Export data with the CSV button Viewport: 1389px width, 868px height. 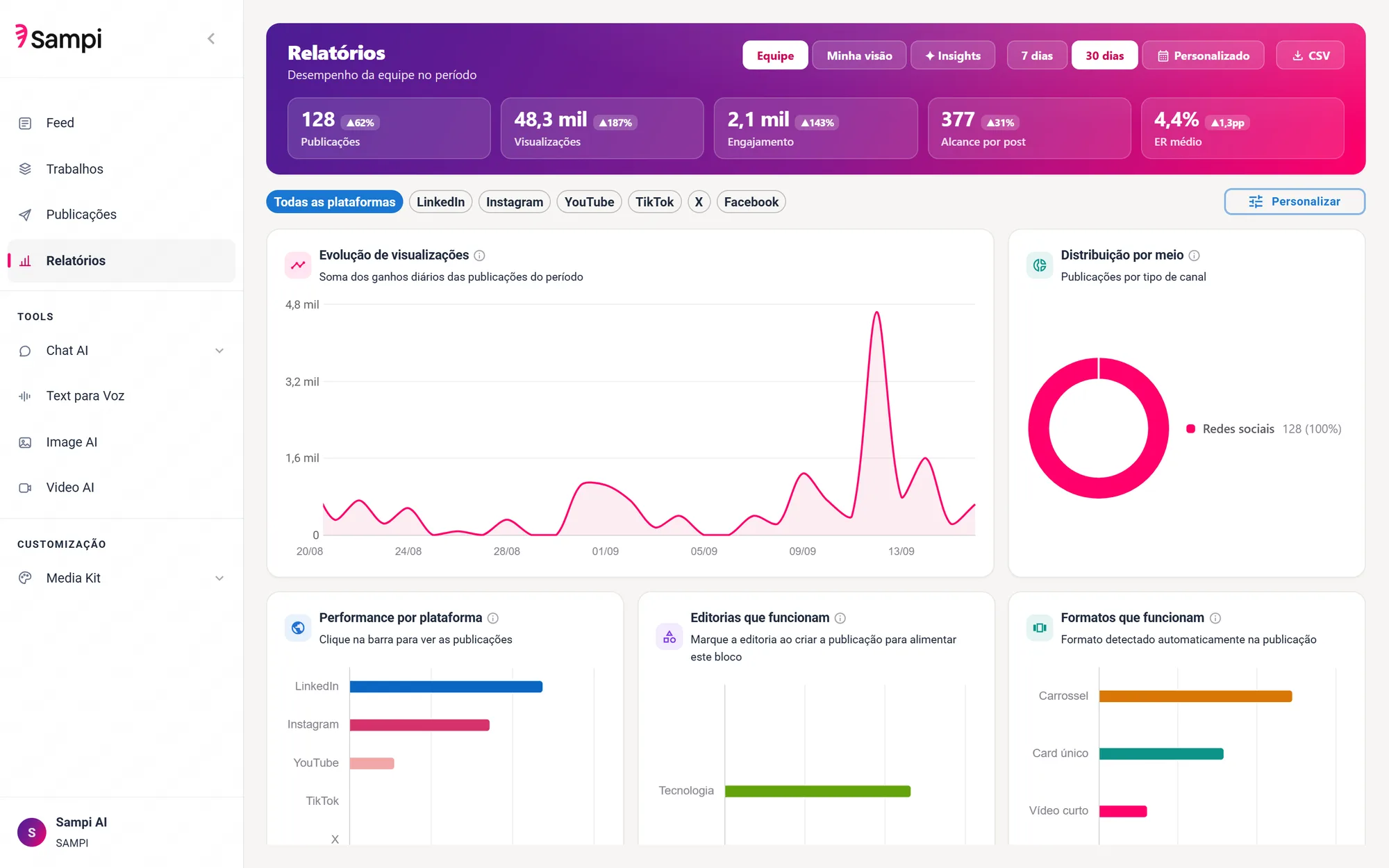pyautogui.click(x=1311, y=56)
